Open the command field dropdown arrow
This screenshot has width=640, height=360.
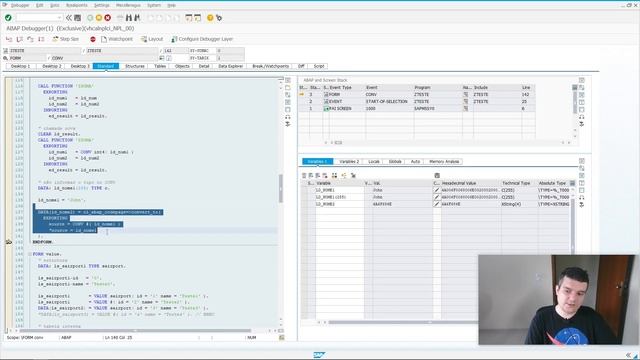[x=60, y=18]
